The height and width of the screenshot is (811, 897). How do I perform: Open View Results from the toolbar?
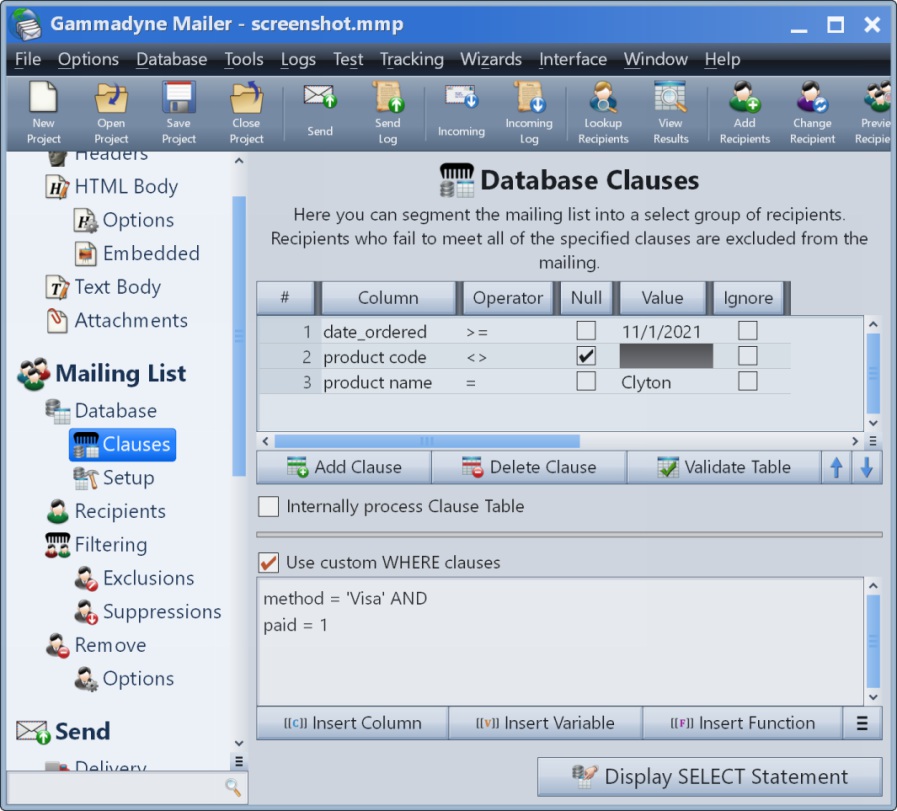point(670,113)
